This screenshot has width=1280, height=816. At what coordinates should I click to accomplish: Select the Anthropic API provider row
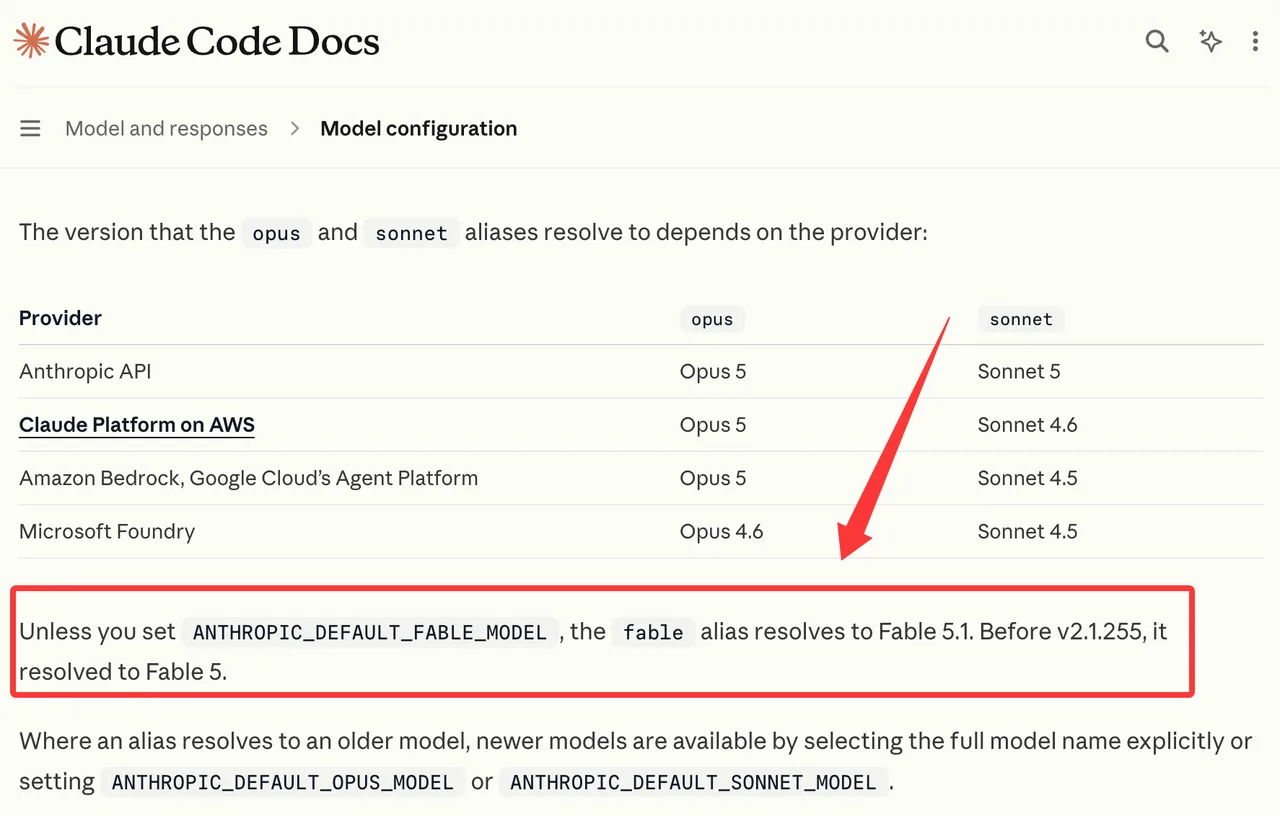(641, 372)
